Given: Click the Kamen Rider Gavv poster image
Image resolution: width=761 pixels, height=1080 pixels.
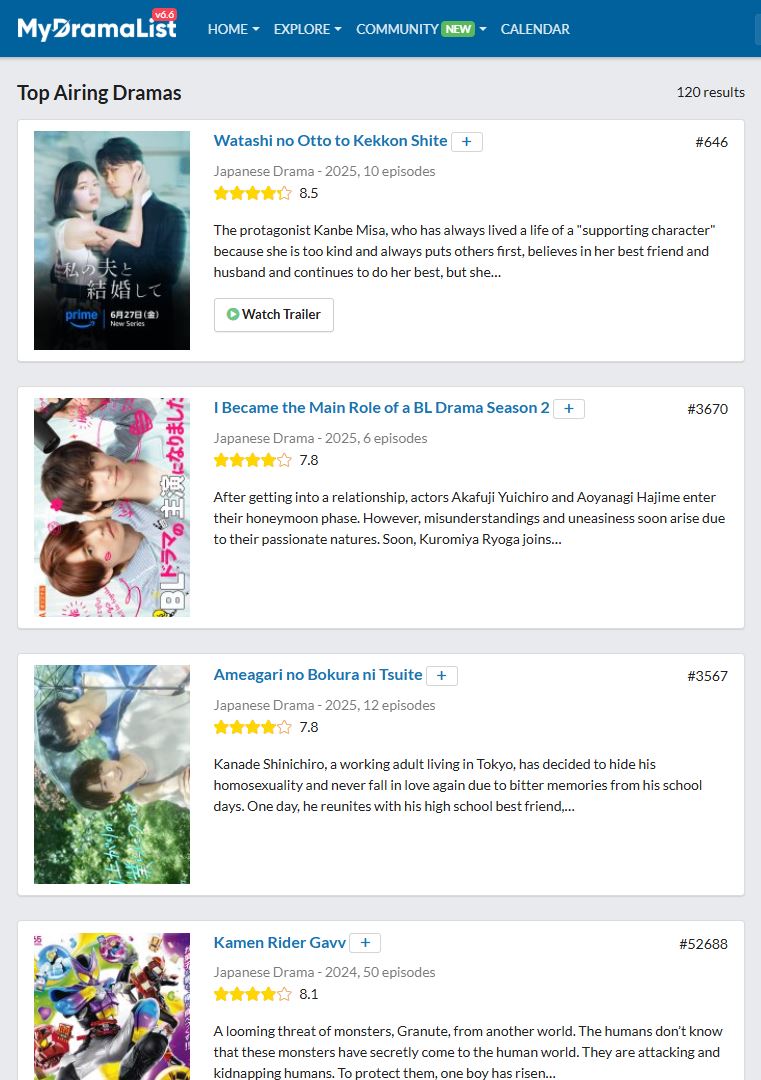Looking at the screenshot, I should (112, 1006).
